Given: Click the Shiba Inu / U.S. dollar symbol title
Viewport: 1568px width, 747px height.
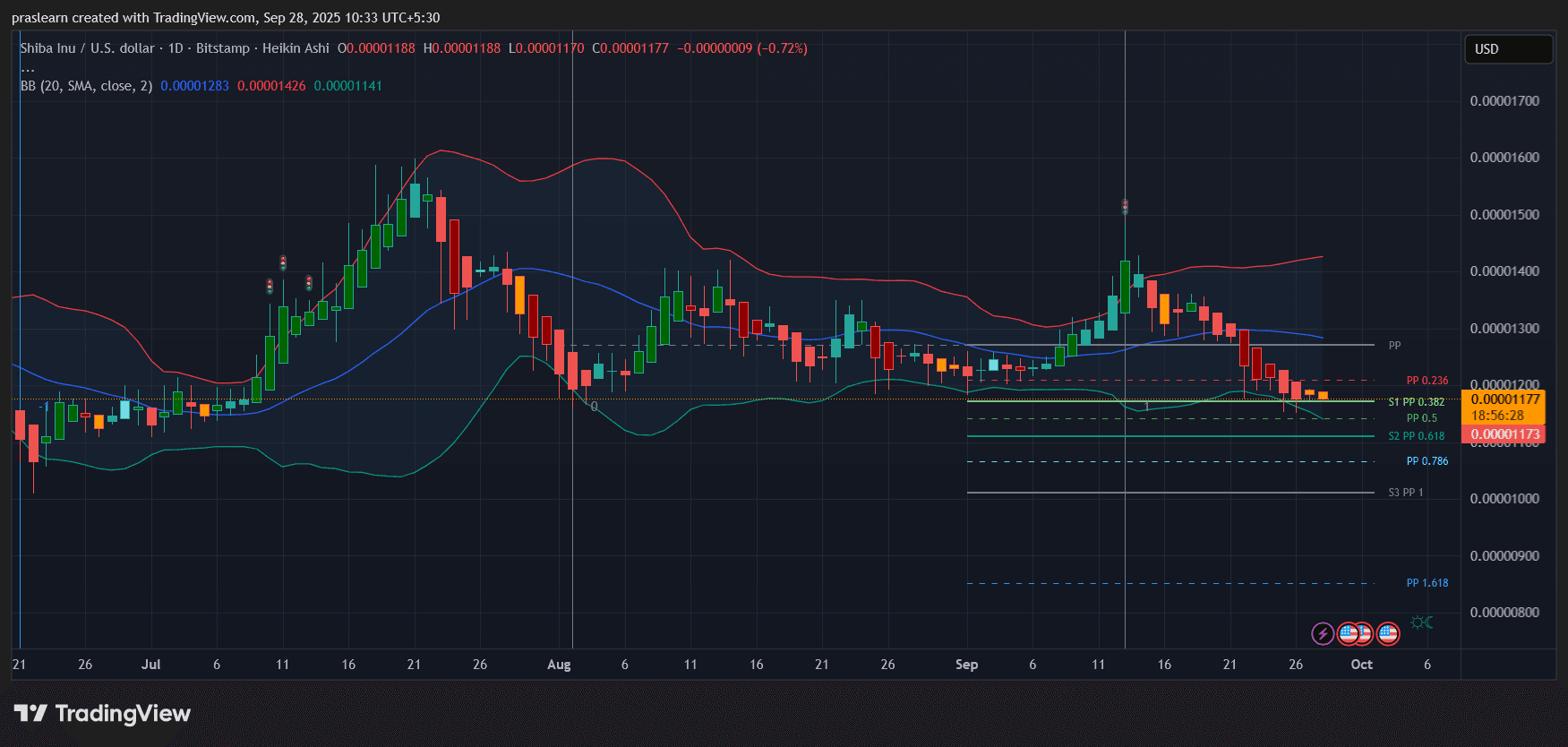Looking at the screenshot, I should (87, 48).
